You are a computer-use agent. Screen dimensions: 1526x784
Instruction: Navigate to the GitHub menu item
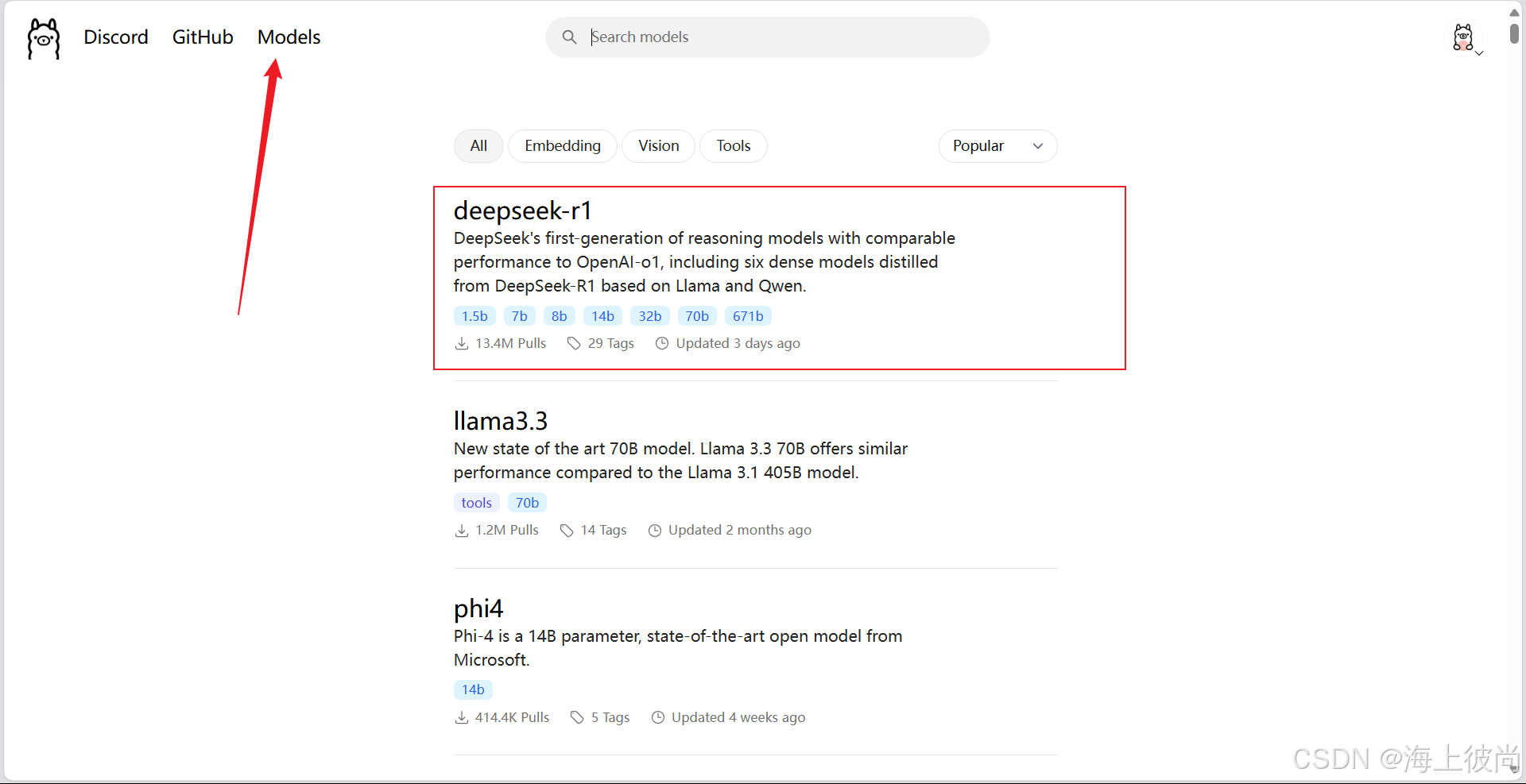[202, 37]
